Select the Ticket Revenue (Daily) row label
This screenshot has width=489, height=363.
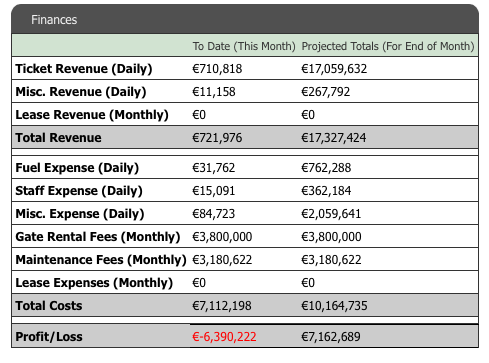point(84,69)
